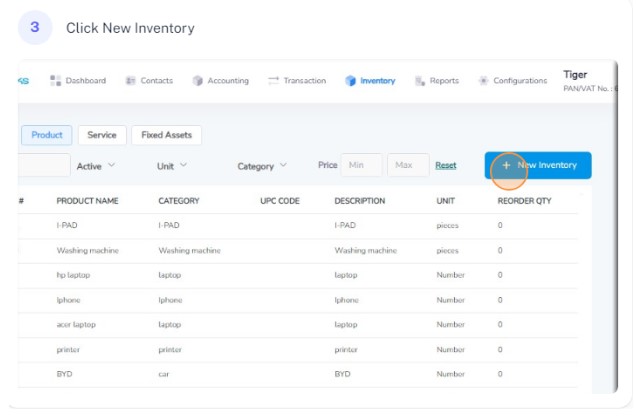Select the I-PAD product name
This screenshot has height=418, width=636.
point(67,225)
